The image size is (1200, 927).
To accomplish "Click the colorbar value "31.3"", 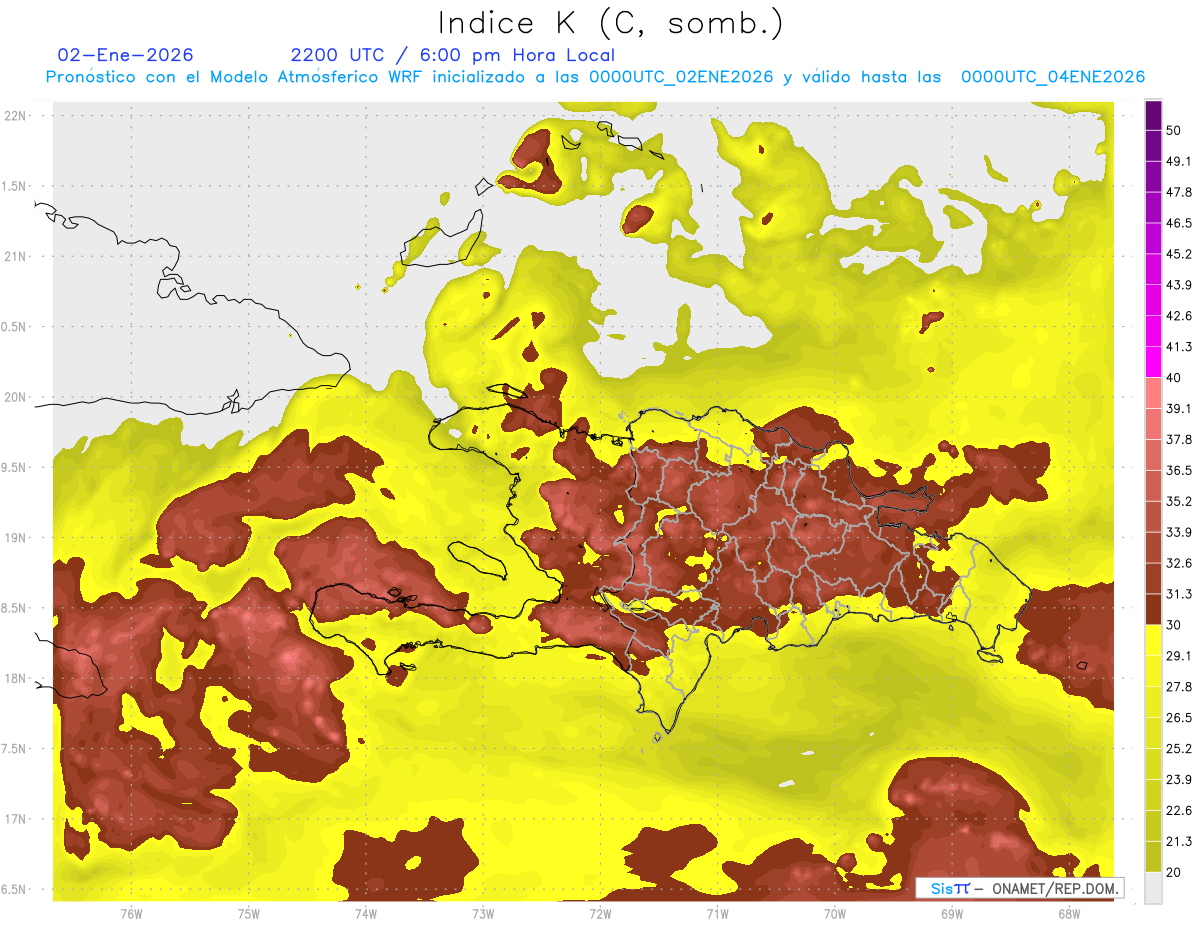I will tap(1179, 594).
